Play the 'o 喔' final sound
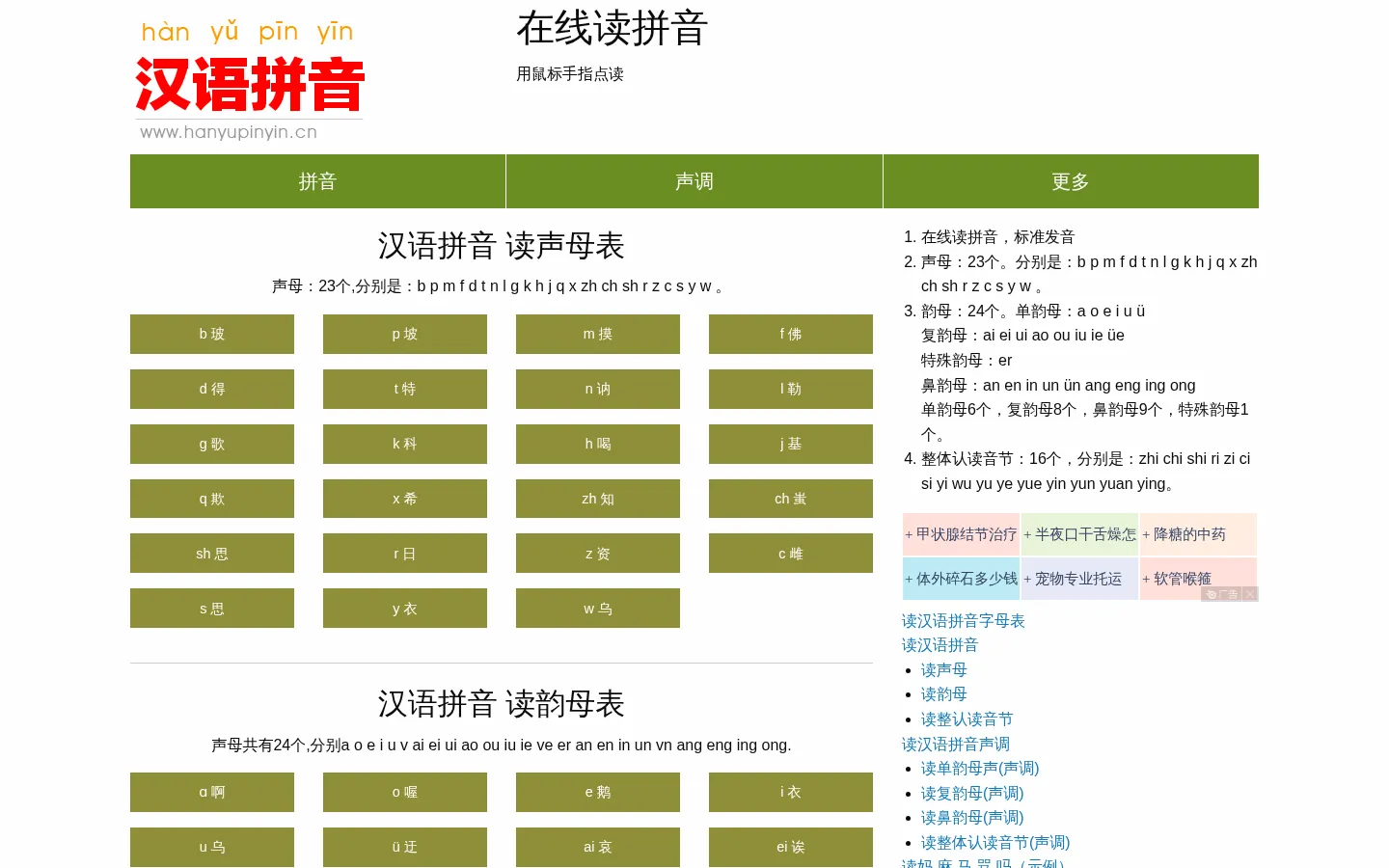The image size is (1389, 868). pyautogui.click(x=405, y=792)
